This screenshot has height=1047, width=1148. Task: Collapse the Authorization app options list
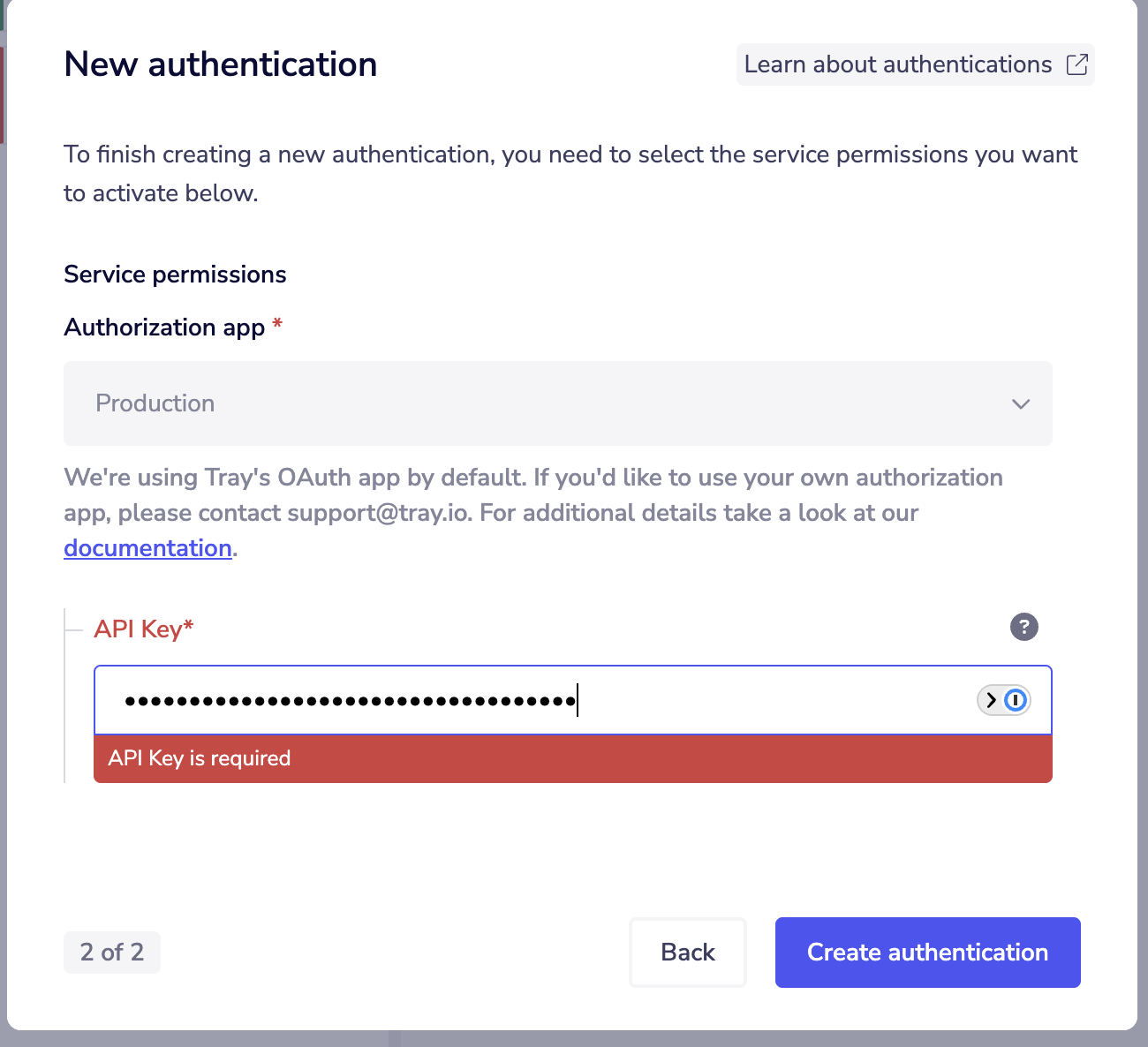[1021, 403]
